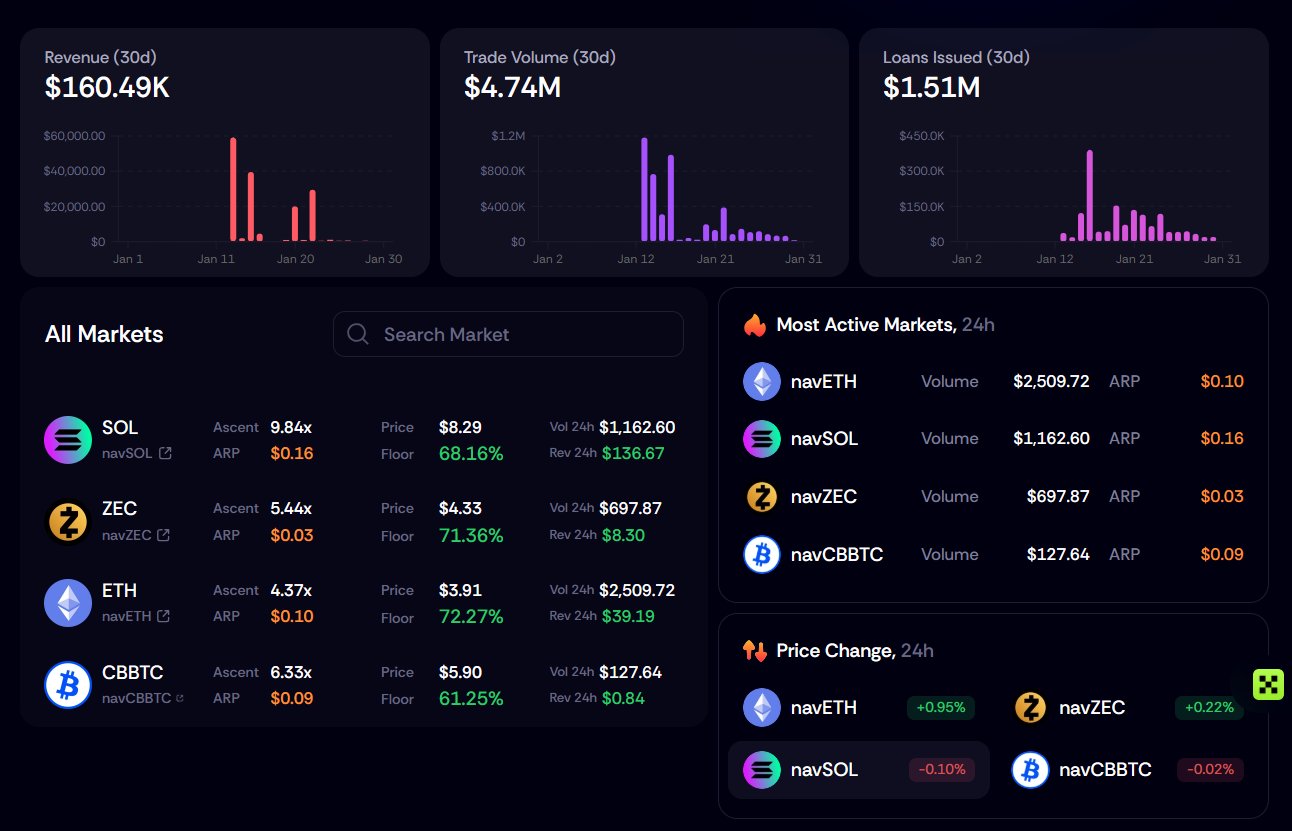The height and width of the screenshot is (831, 1292).
Task: Click the ETH icon in All Markets list
Action: (68, 603)
